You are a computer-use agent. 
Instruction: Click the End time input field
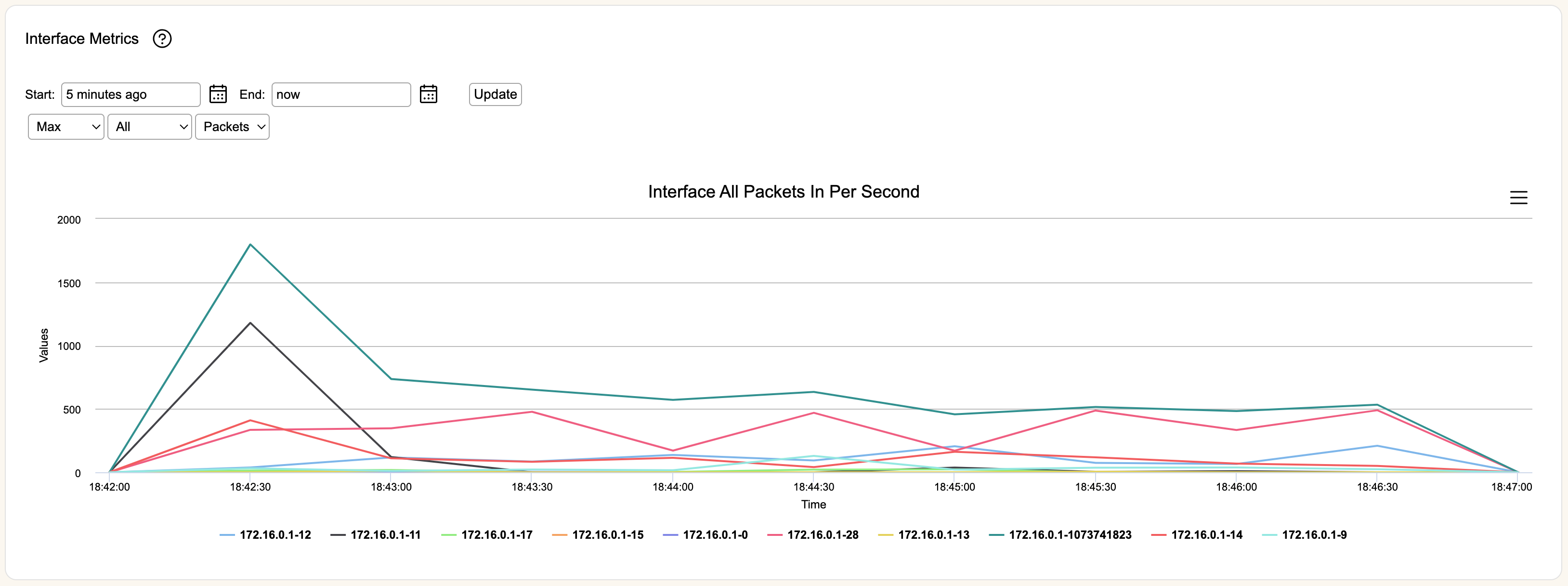(x=341, y=94)
